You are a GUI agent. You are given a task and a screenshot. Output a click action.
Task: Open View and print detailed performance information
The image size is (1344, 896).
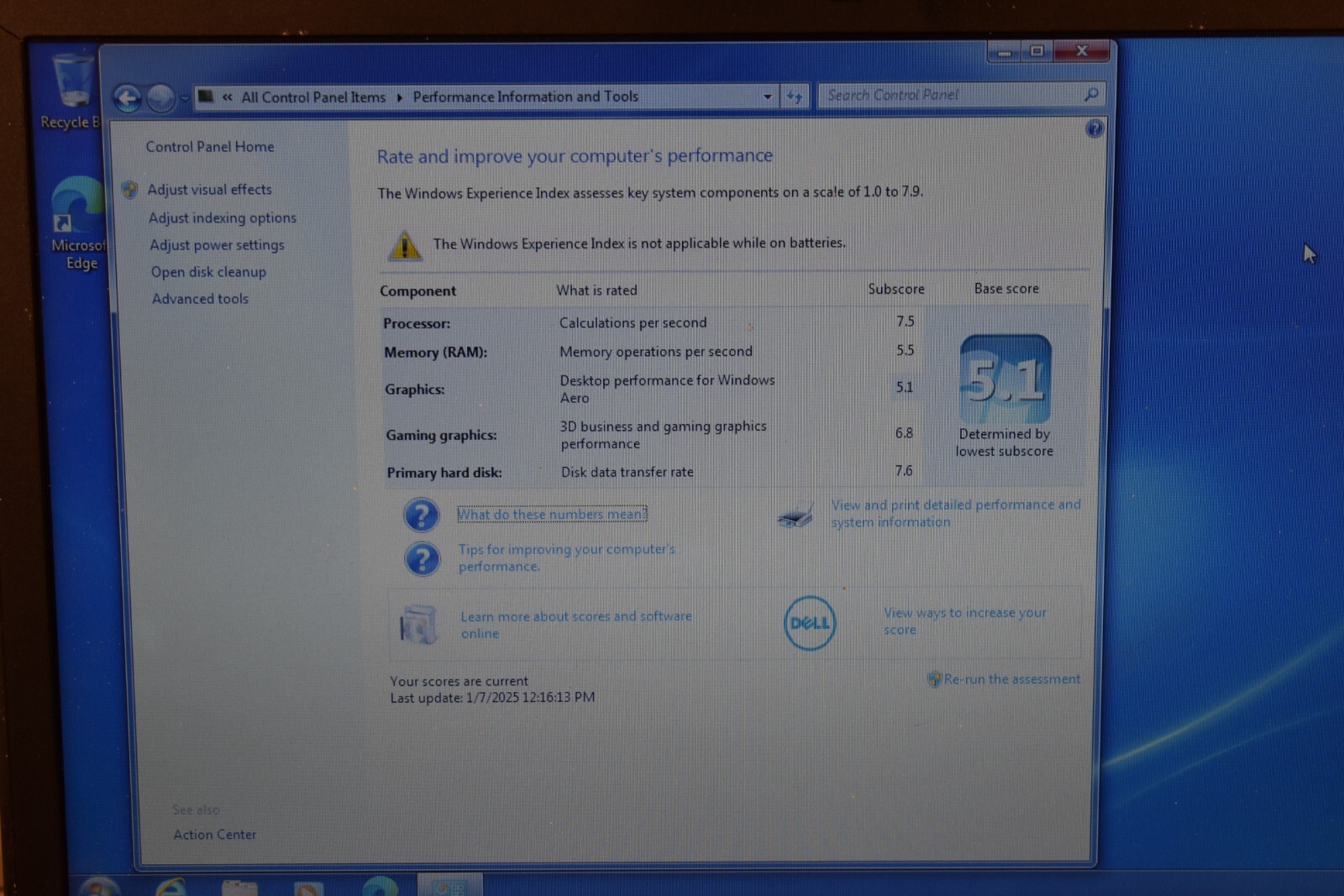956,513
